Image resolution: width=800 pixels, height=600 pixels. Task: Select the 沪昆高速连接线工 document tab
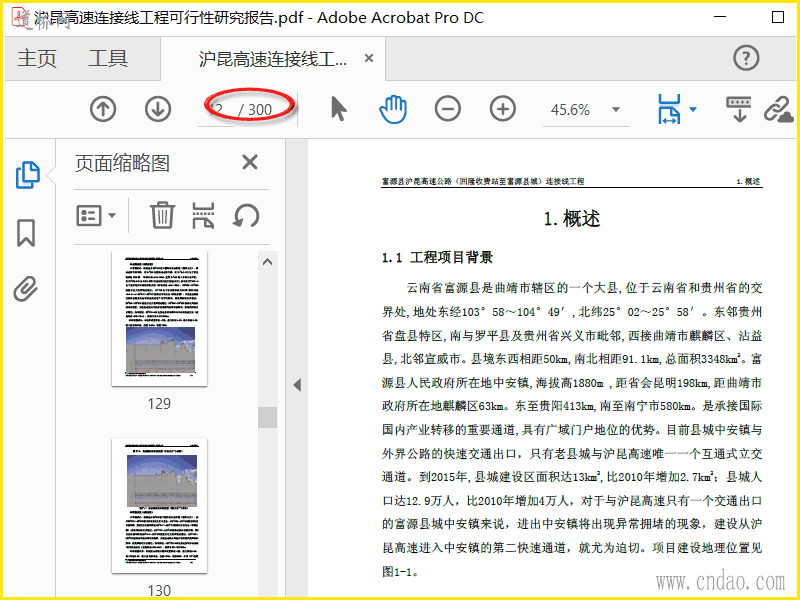[272, 59]
